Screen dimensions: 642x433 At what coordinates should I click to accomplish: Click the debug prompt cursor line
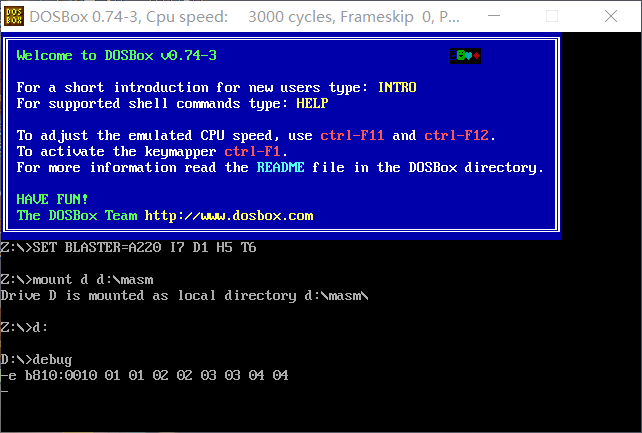coord(4,392)
